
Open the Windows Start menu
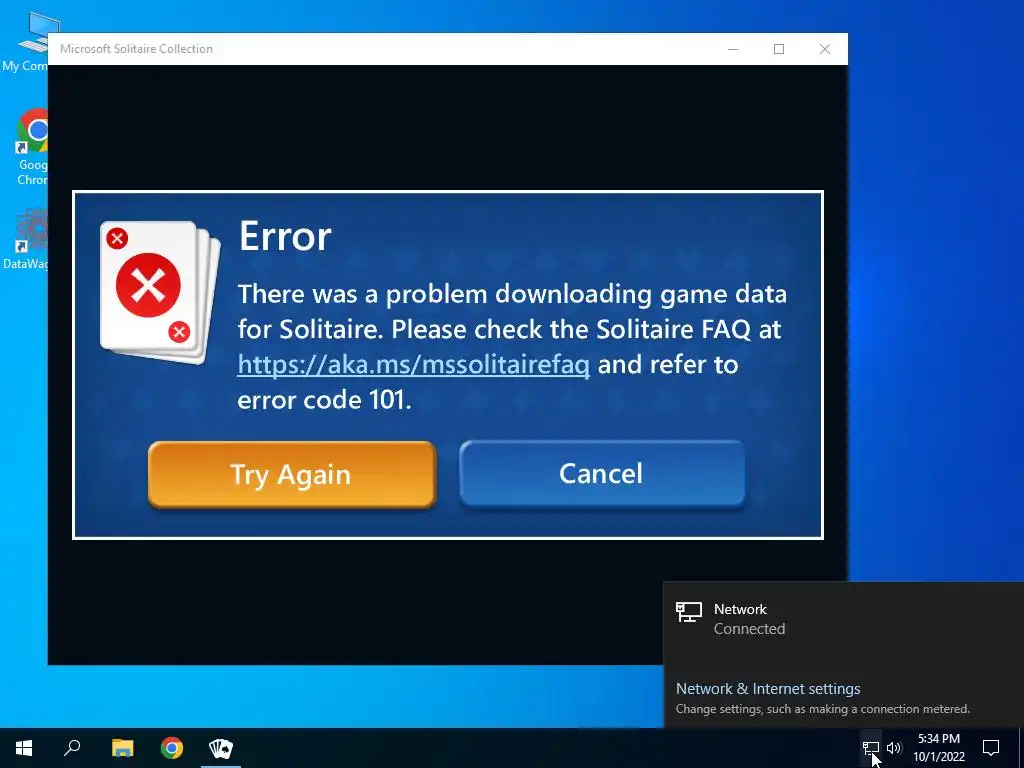click(x=24, y=748)
